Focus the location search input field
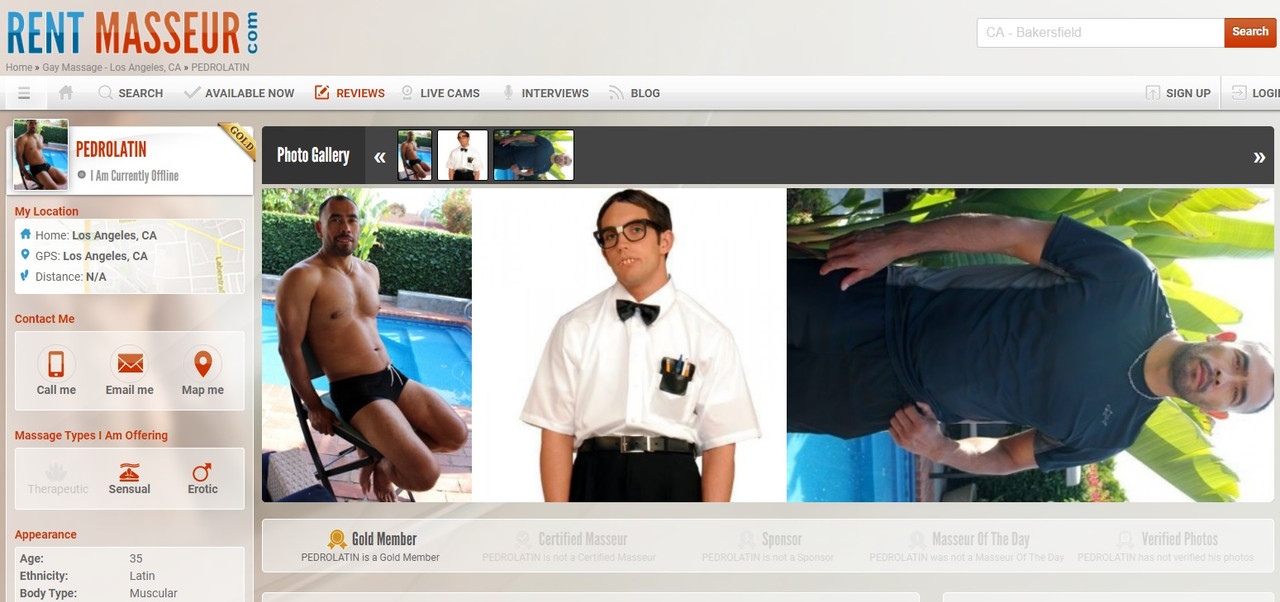Screen dimensions: 1280x602 (x=1100, y=32)
